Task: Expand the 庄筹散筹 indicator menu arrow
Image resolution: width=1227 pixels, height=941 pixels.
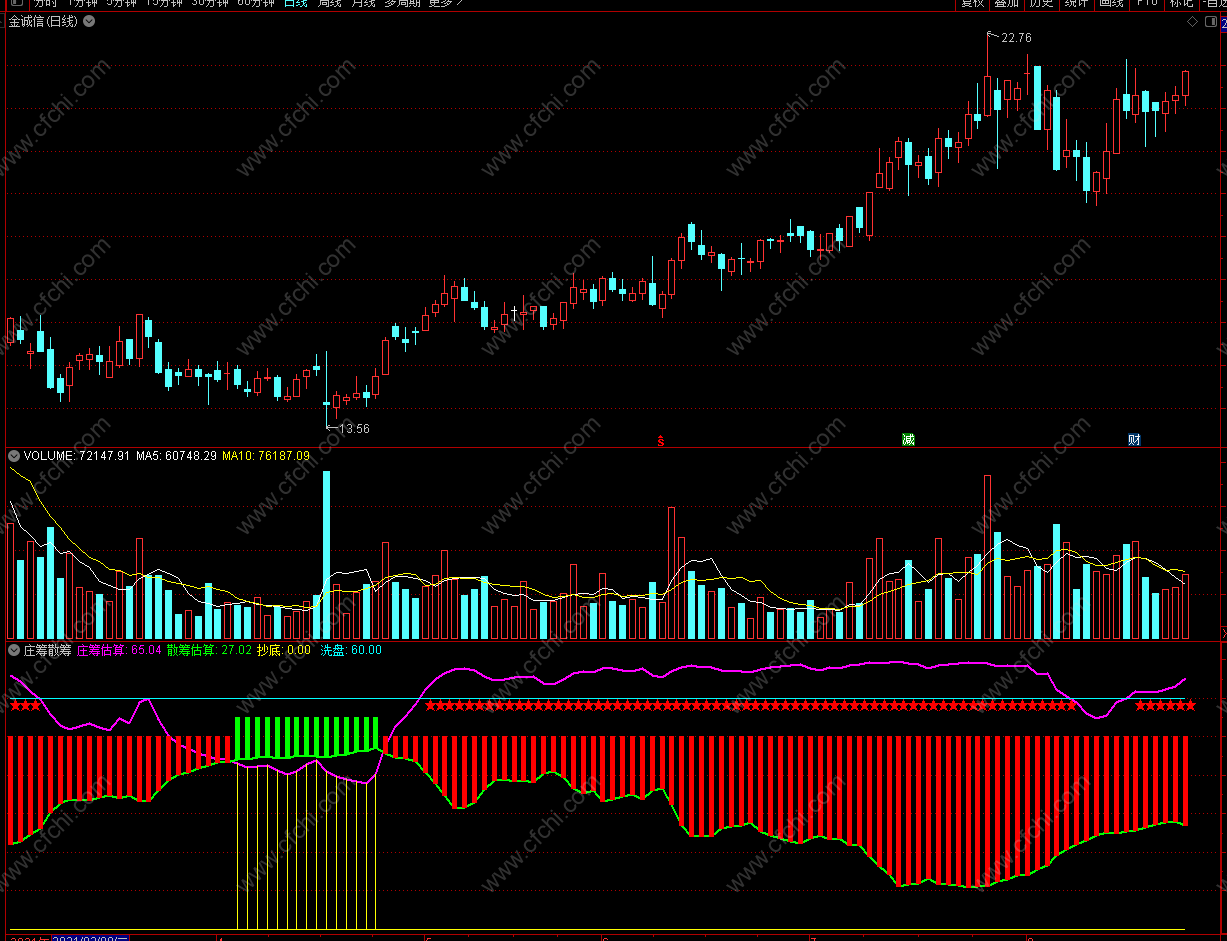Action: 14,650
